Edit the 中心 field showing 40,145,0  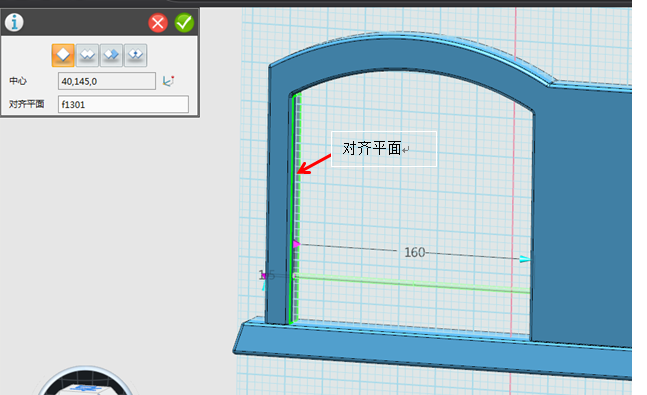coord(107,81)
